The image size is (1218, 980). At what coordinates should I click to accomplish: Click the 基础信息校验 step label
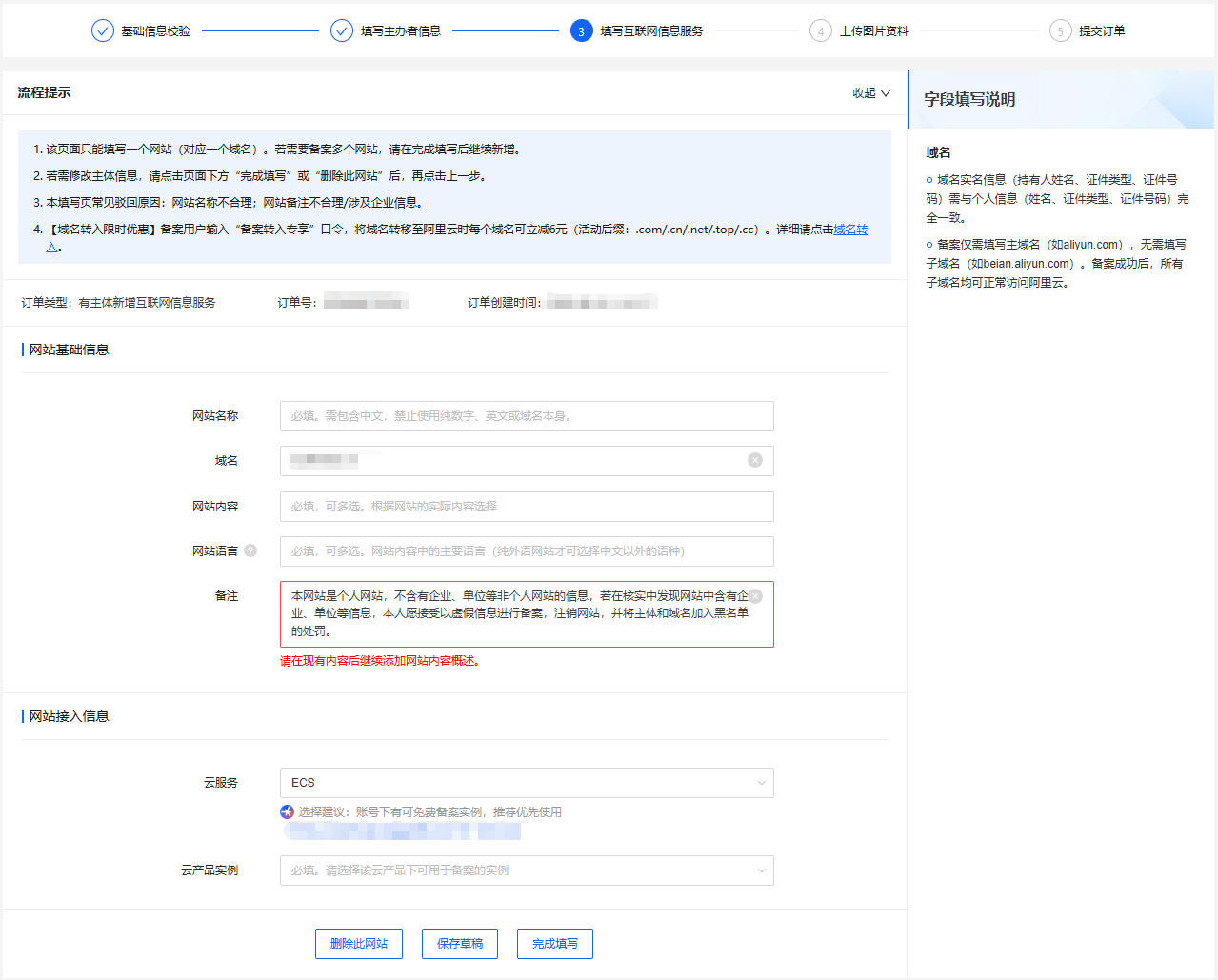pyautogui.click(x=155, y=31)
